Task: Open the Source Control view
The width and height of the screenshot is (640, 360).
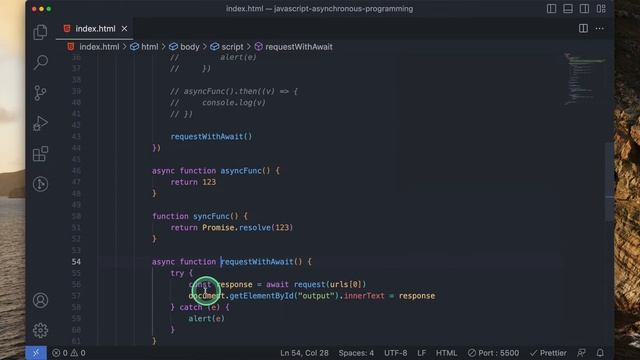Action: click(x=40, y=93)
